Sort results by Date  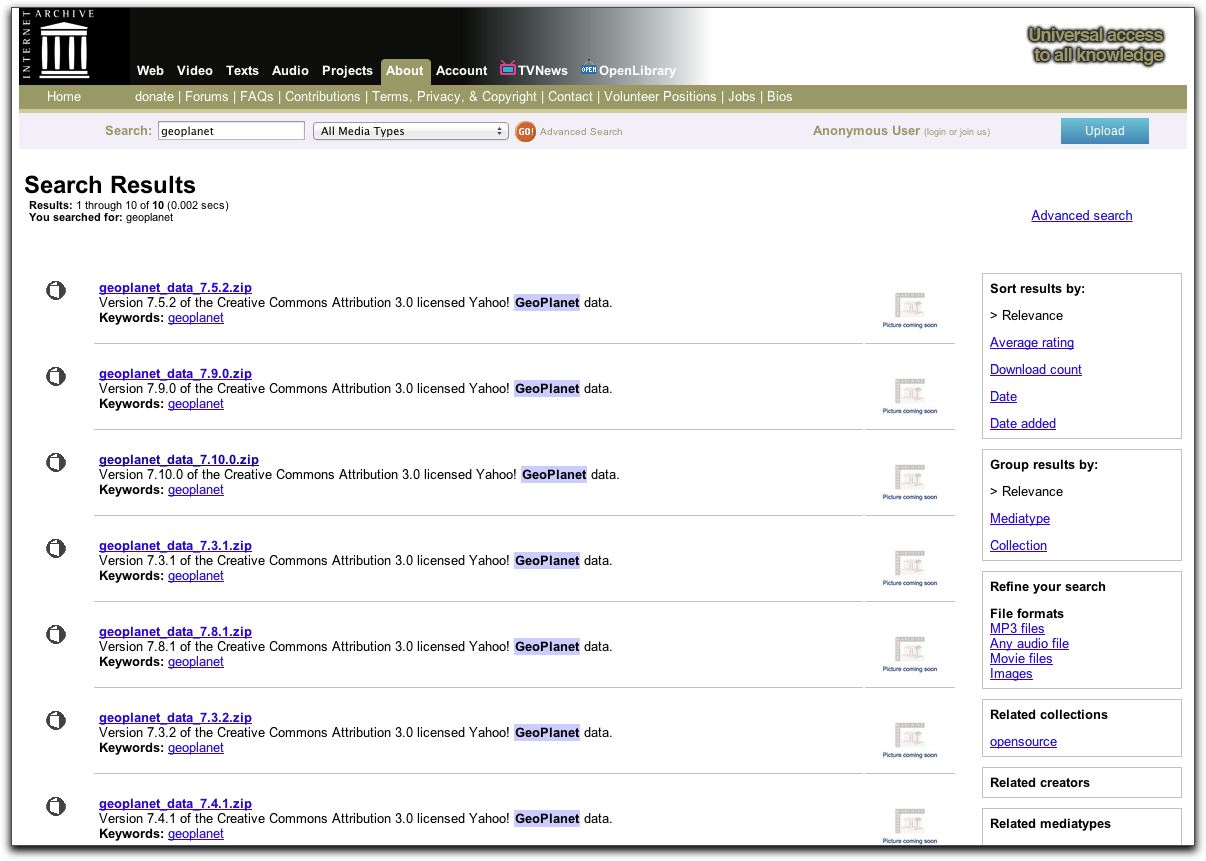(x=1003, y=397)
